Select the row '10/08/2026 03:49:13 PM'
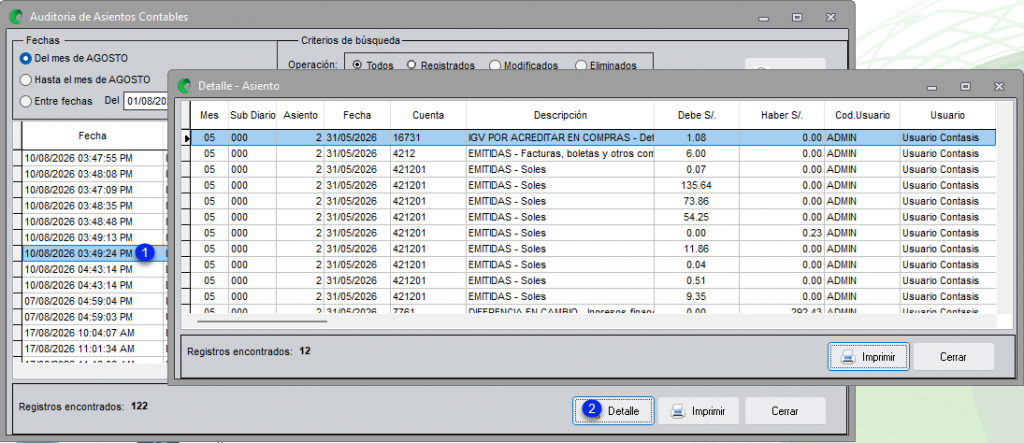 [93, 237]
